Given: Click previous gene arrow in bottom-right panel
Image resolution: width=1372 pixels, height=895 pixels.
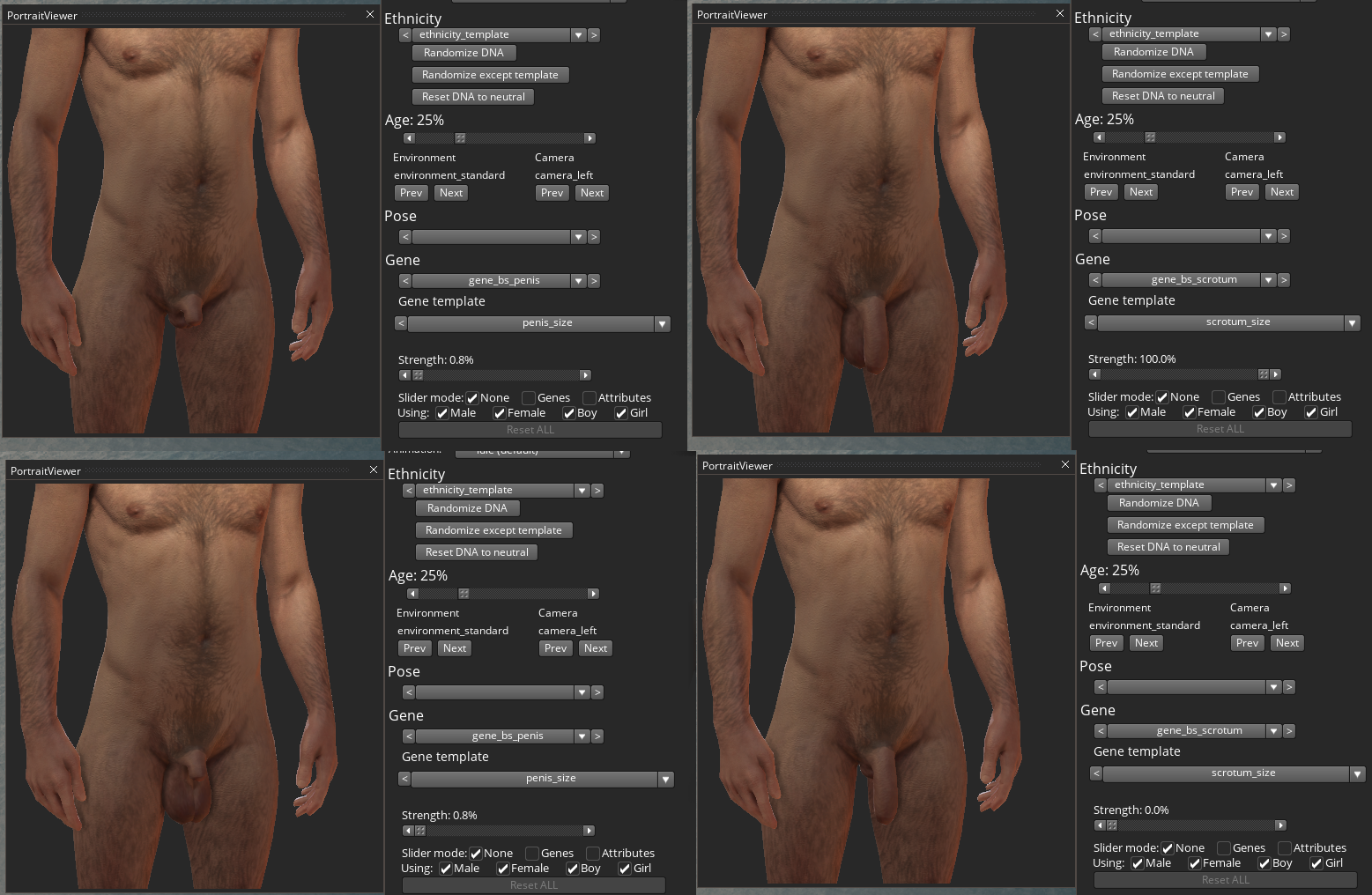Looking at the screenshot, I should point(1101,731).
